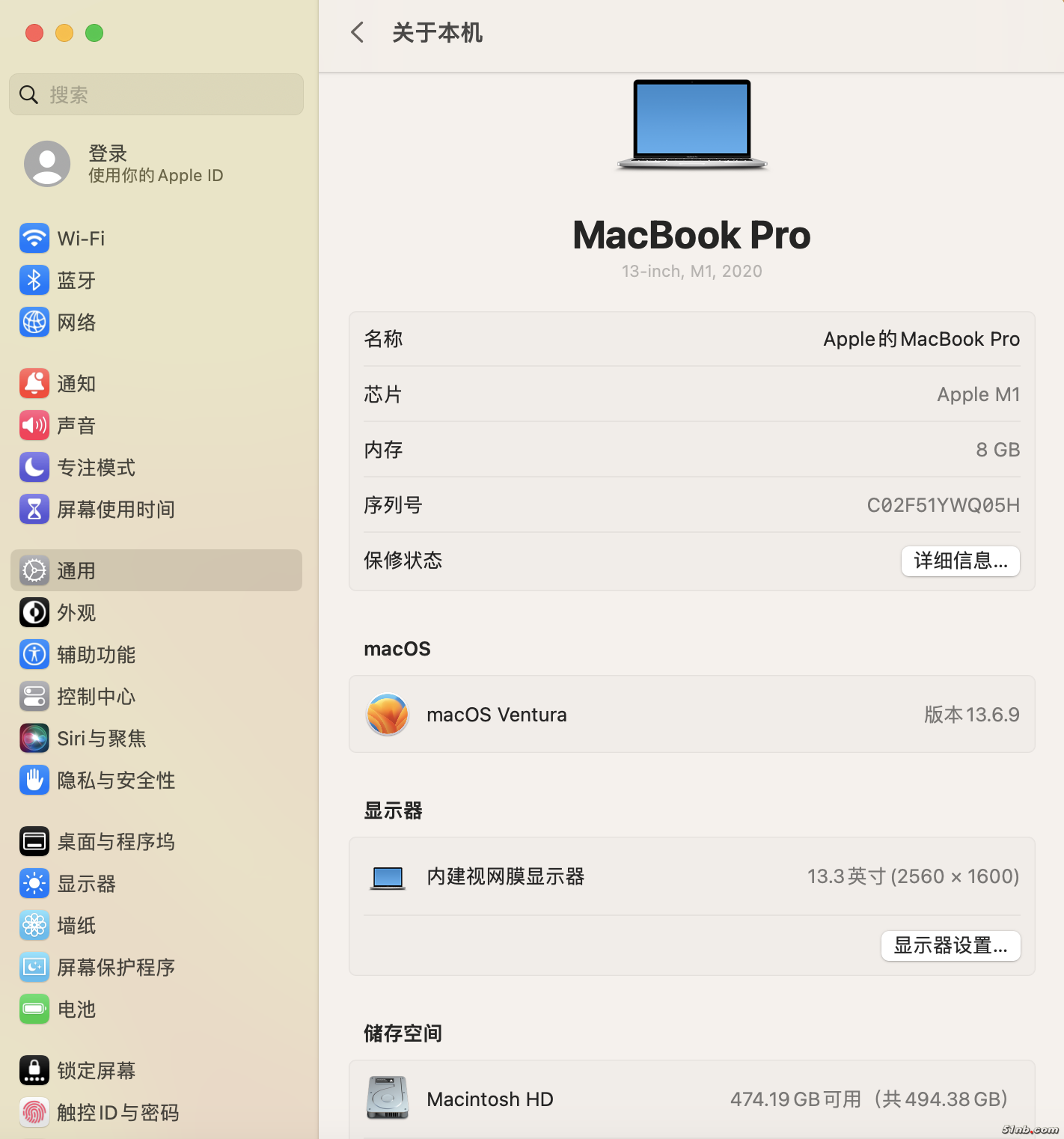
Task: Go back with the left chevron
Action: [x=358, y=32]
